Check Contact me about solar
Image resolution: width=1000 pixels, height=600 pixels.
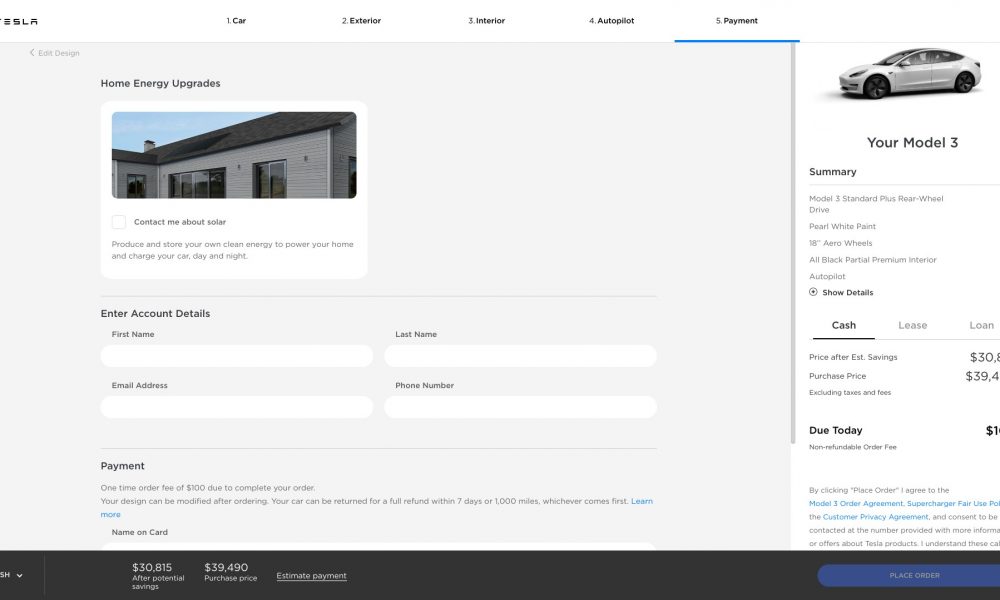click(x=119, y=222)
